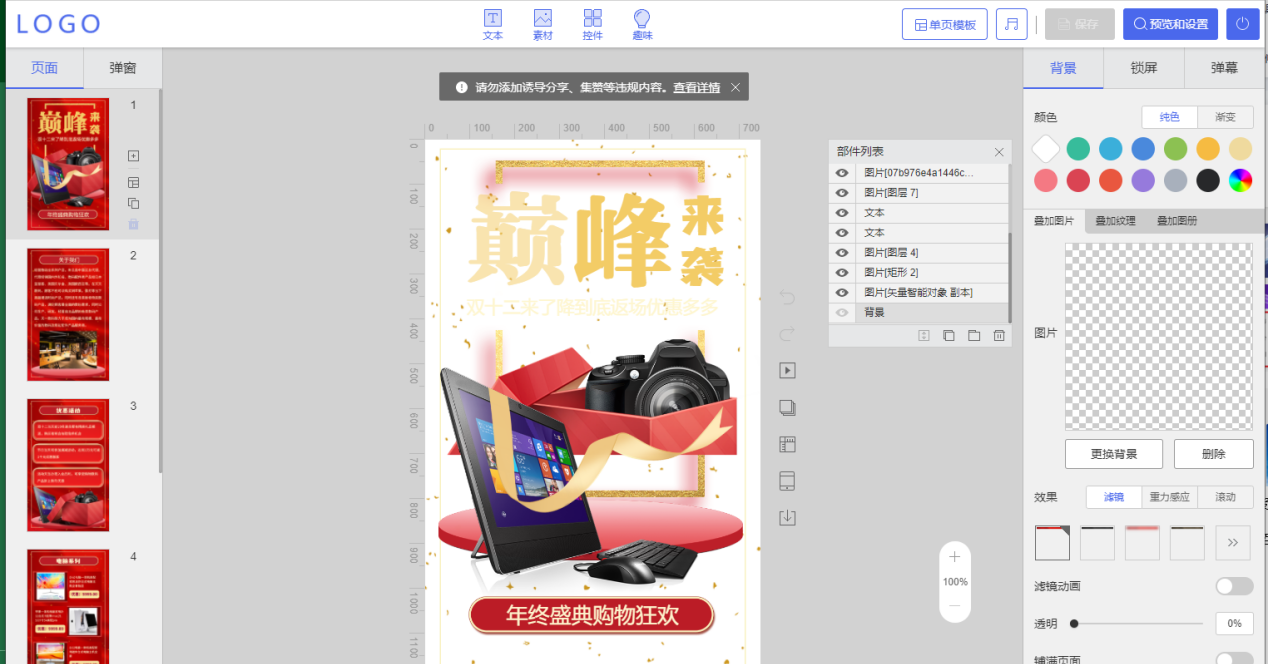Open 预览和设置 preview and settings
Screen dimensions: 1268x664
pyautogui.click(x=1169, y=24)
